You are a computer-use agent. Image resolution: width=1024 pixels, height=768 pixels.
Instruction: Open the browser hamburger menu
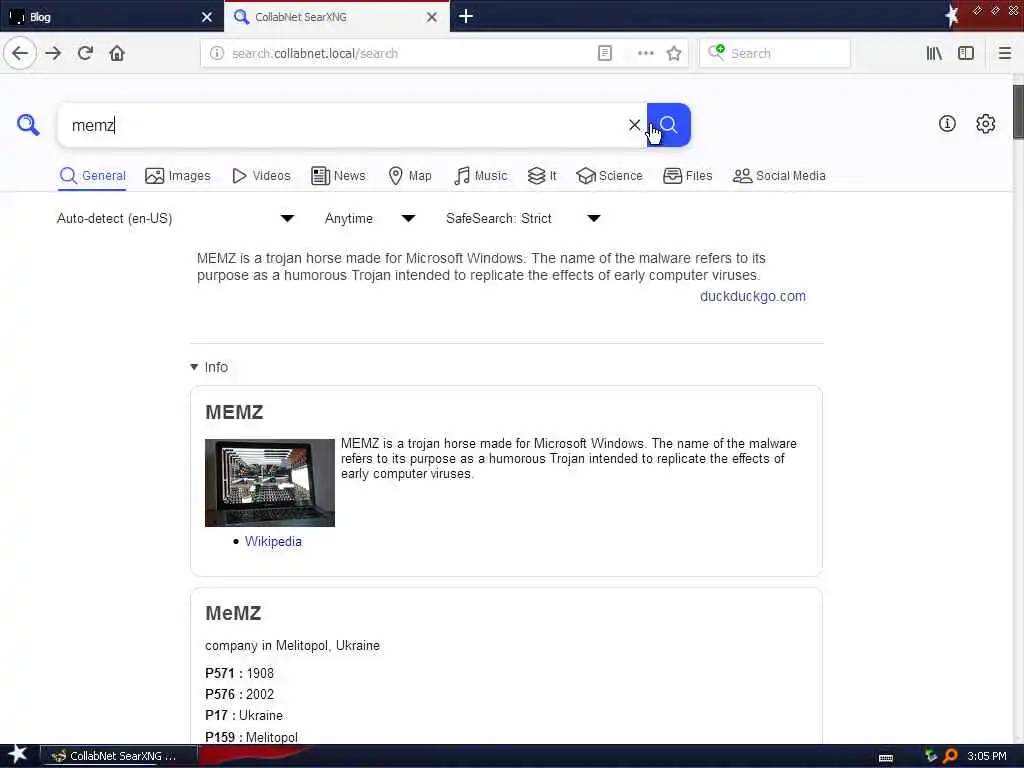point(1004,53)
